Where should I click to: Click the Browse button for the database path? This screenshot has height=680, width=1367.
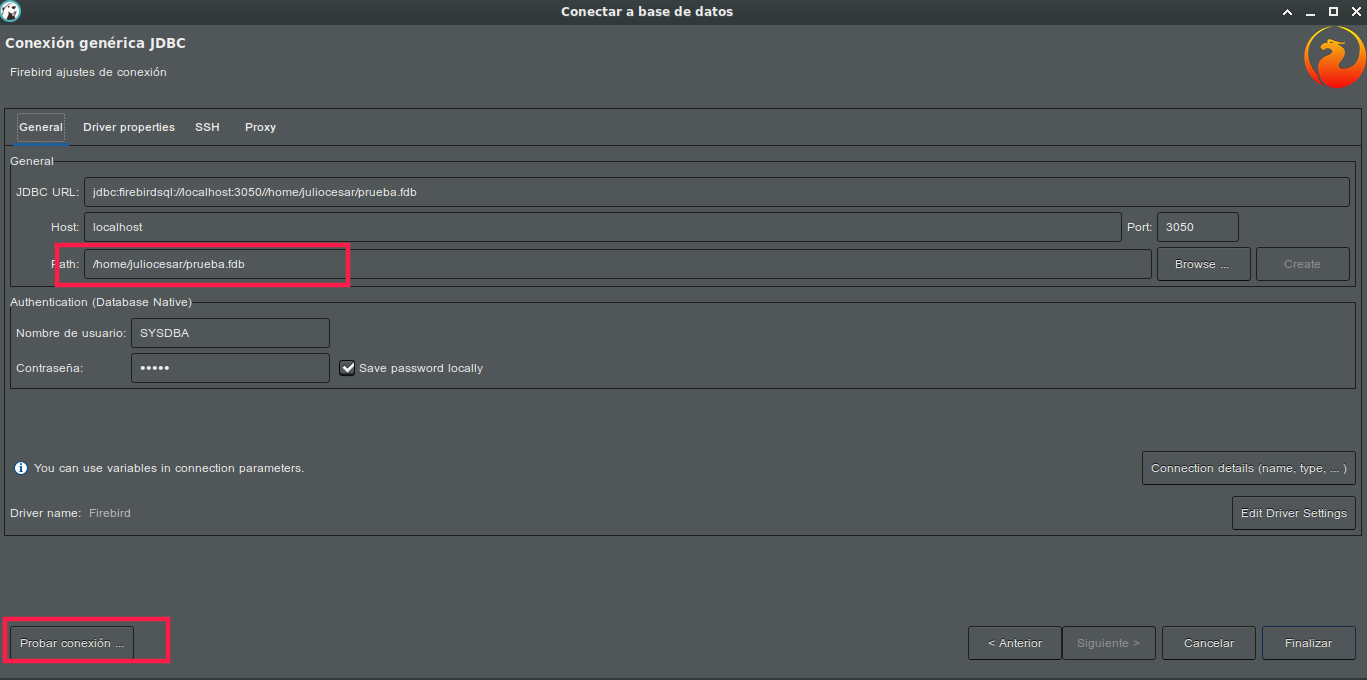pos(1202,263)
